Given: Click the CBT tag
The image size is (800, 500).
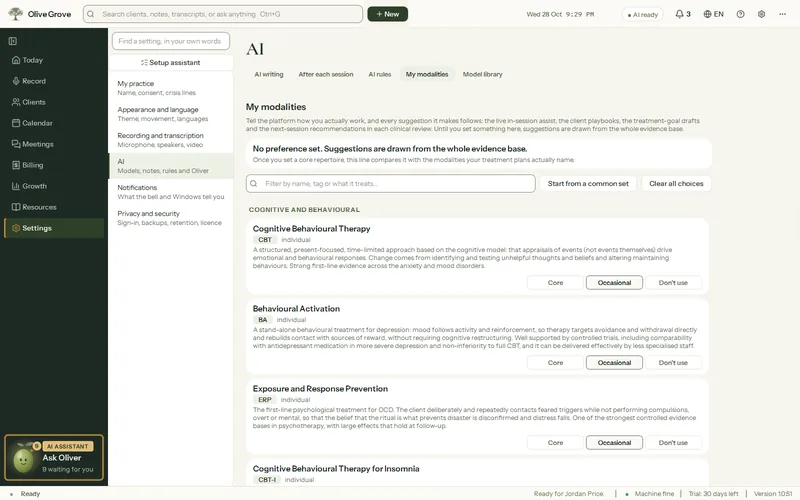Looking at the screenshot, I should tap(265, 240).
